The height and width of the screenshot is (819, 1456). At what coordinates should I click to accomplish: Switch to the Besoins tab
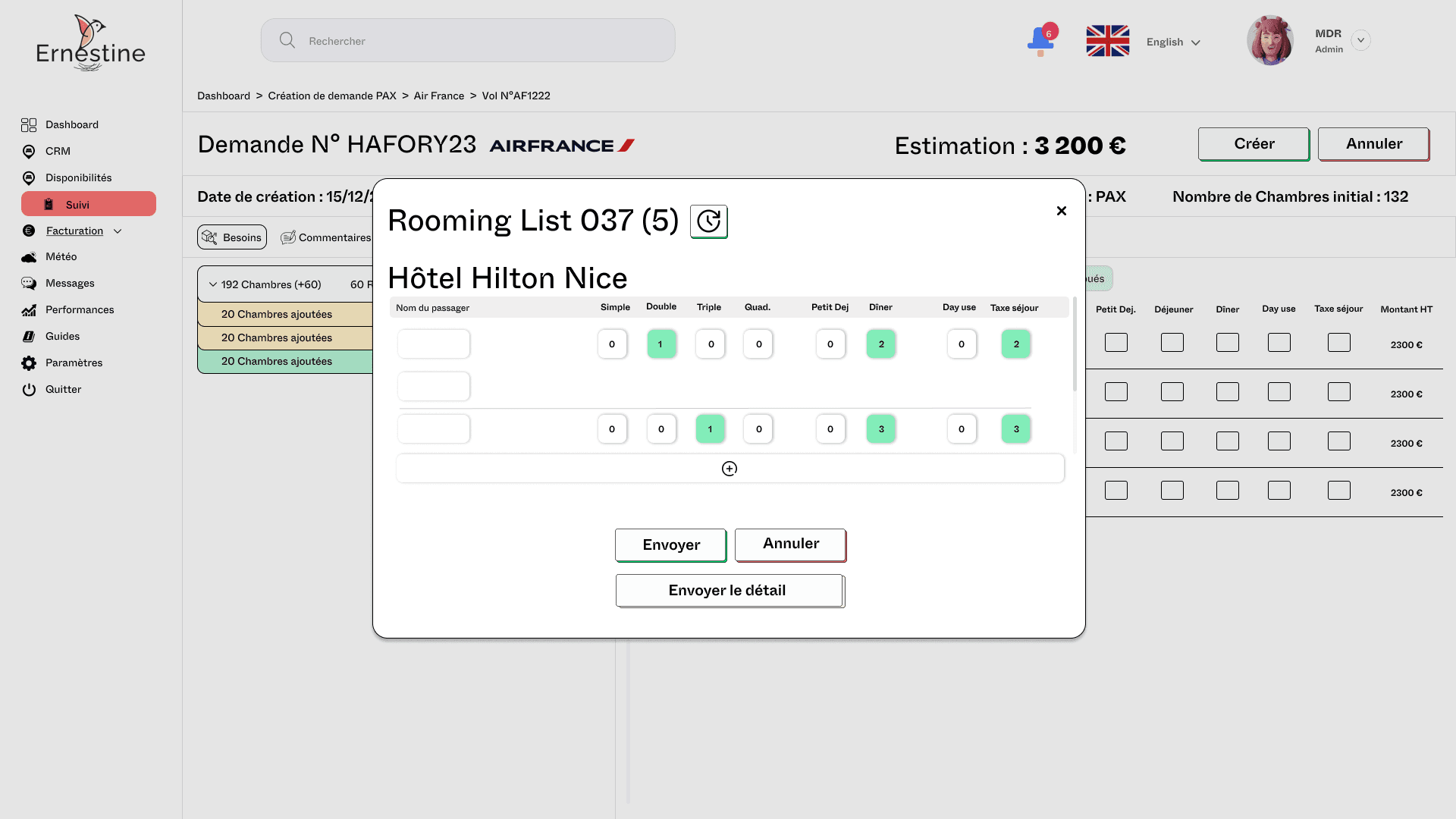tap(232, 237)
